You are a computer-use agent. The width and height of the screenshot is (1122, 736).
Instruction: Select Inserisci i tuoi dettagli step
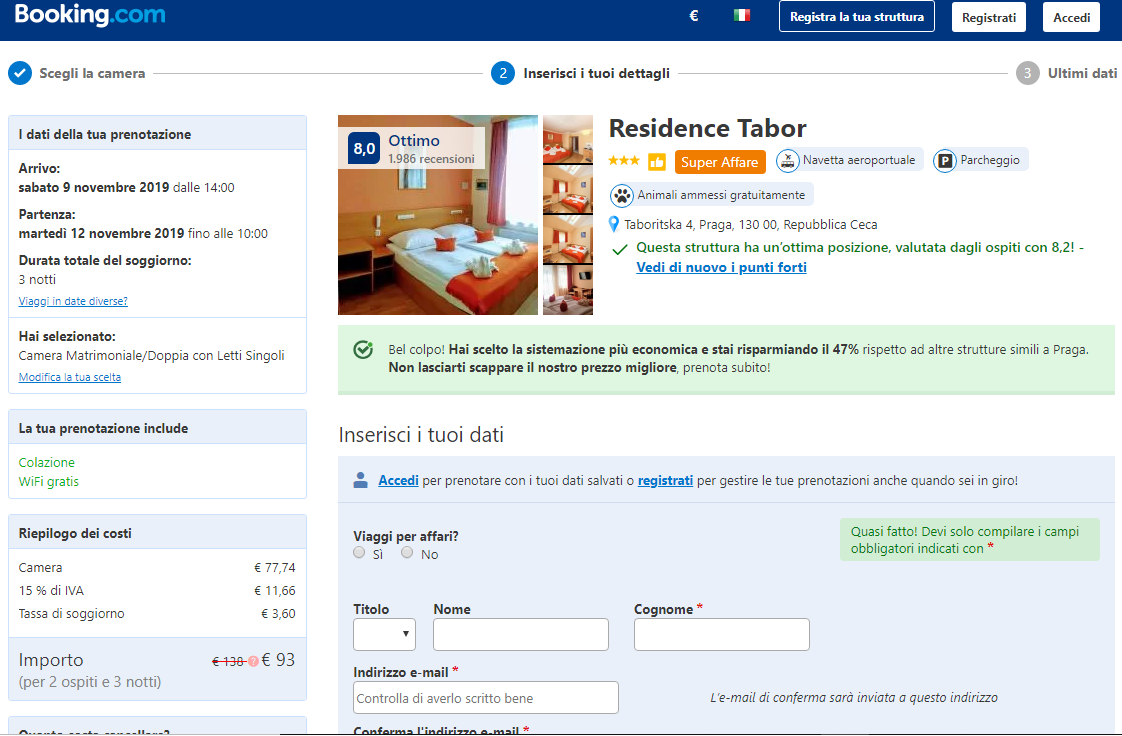click(x=596, y=73)
